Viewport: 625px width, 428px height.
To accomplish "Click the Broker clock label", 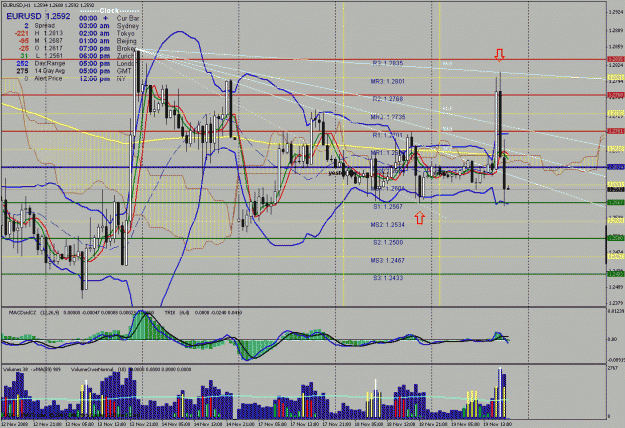I will 126,49.
